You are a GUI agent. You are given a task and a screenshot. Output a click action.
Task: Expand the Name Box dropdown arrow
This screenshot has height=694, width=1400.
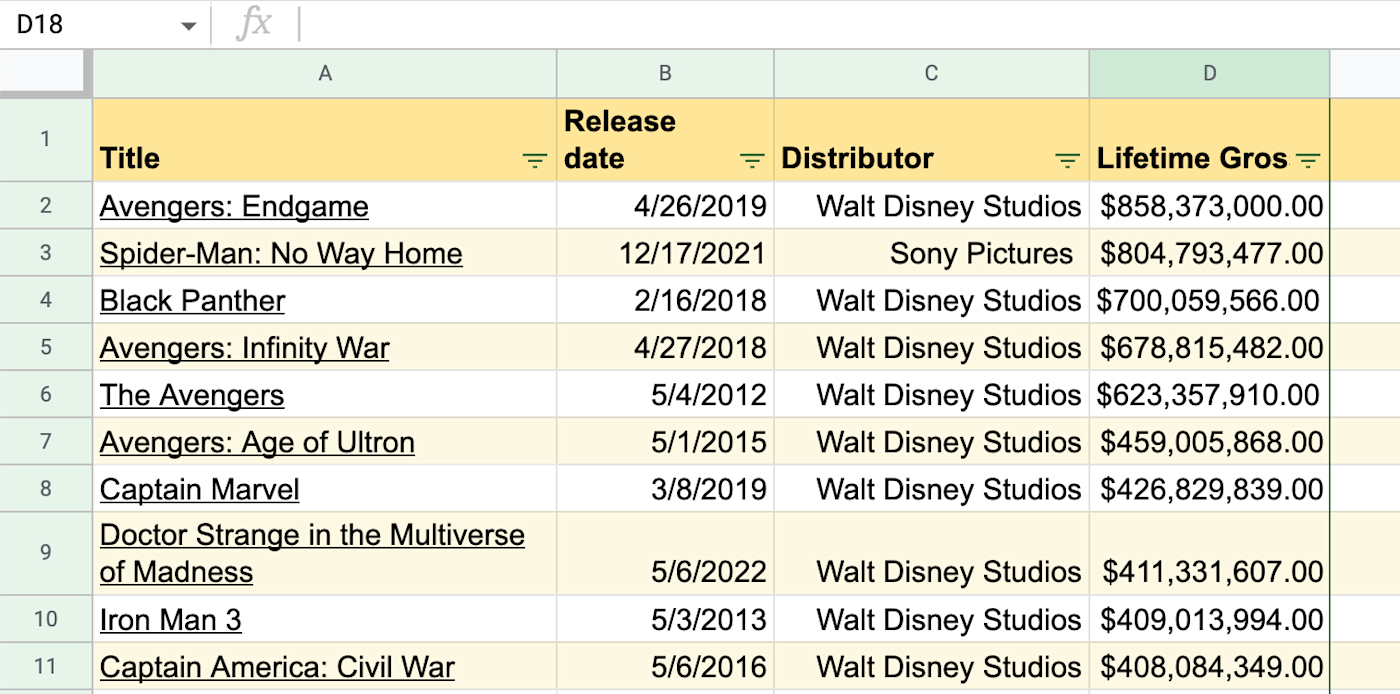[x=188, y=26]
